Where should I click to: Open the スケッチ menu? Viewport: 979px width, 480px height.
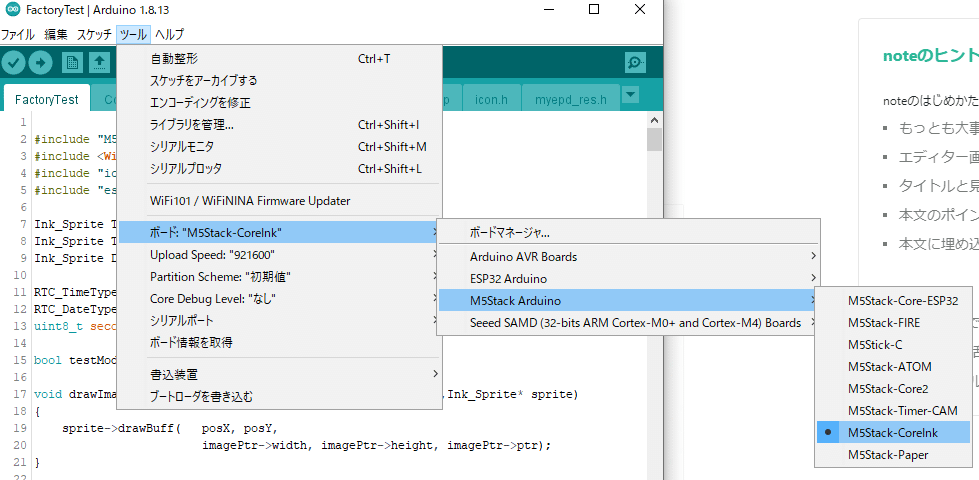pyautogui.click(x=94, y=34)
